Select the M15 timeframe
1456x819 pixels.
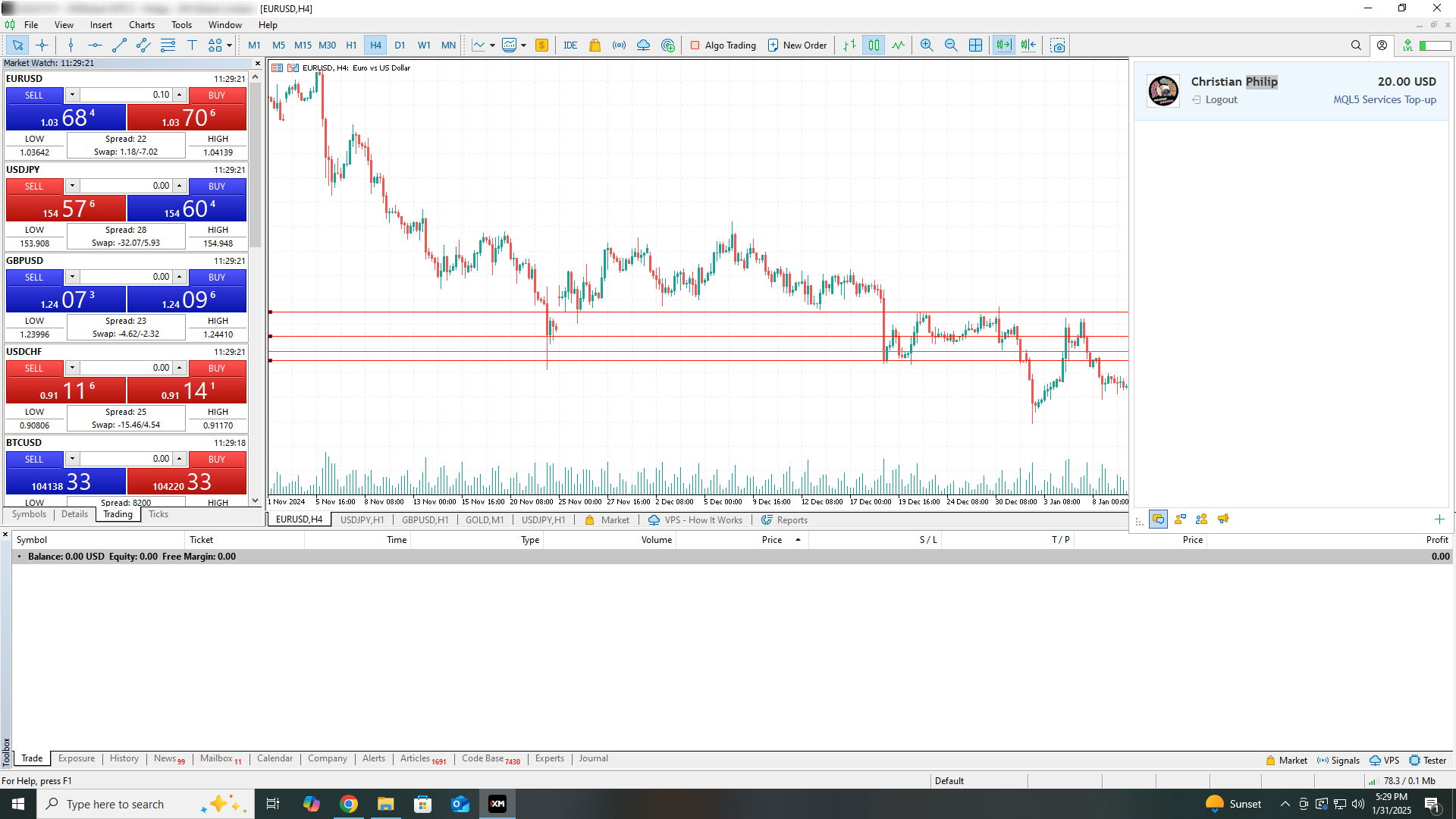tap(303, 45)
